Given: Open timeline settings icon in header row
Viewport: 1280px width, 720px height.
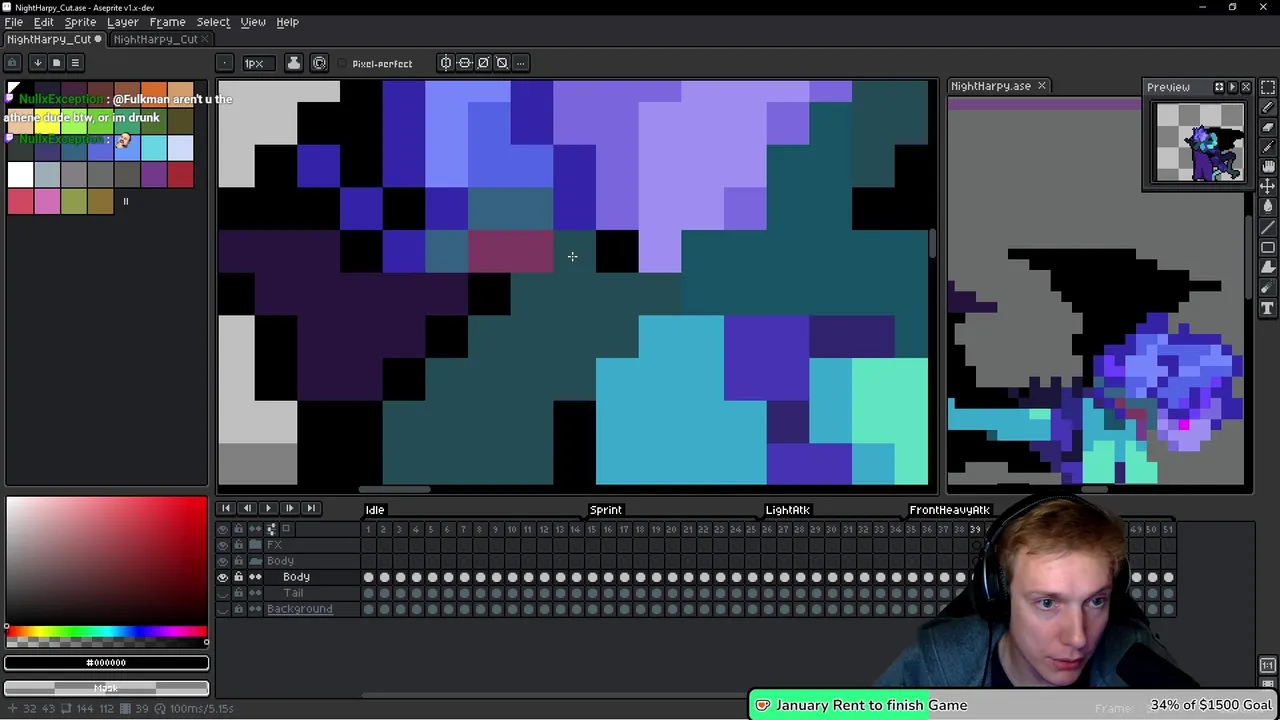Looking at the screenshot, I should coord(271,529).
